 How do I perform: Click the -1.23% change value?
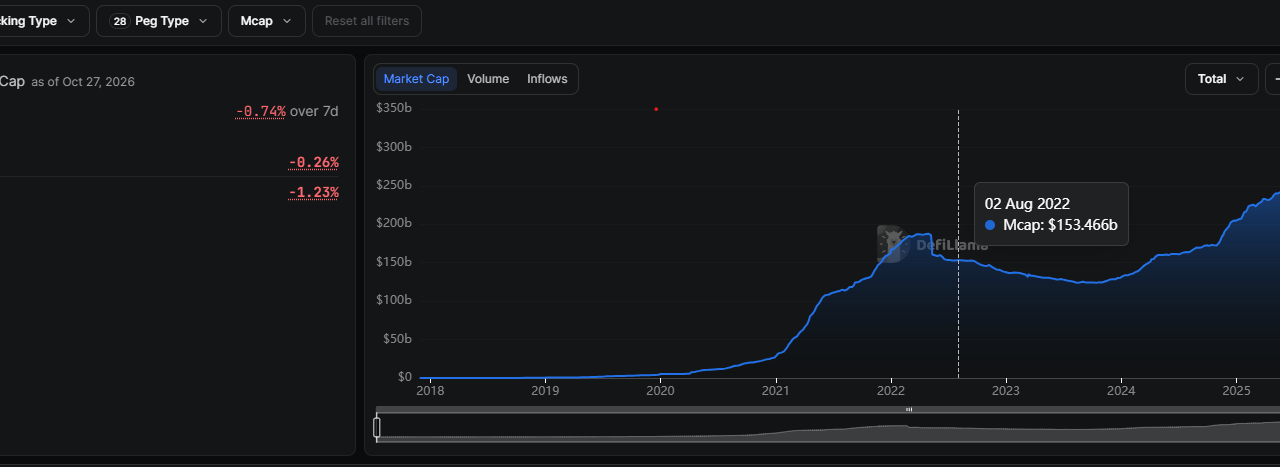pyautogui.click(x=314, y=192)
